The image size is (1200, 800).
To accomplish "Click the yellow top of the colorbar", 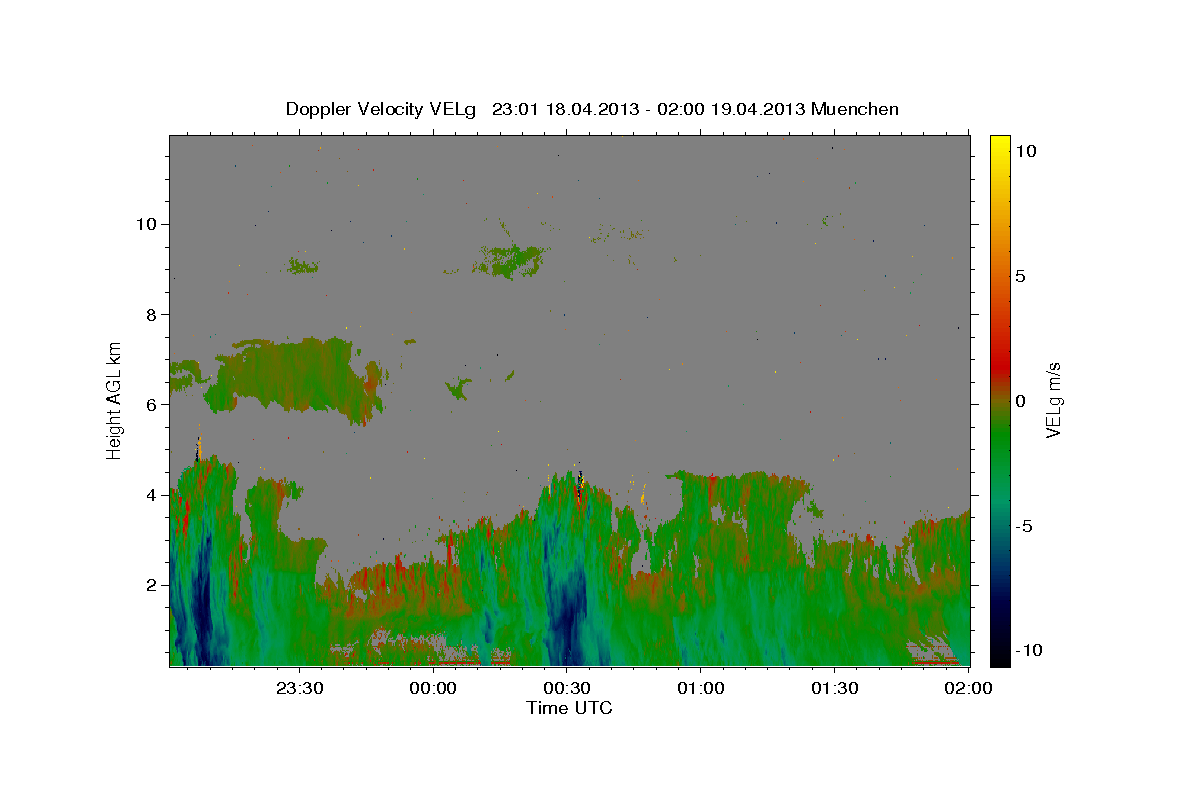I will [x=999, y=145].
